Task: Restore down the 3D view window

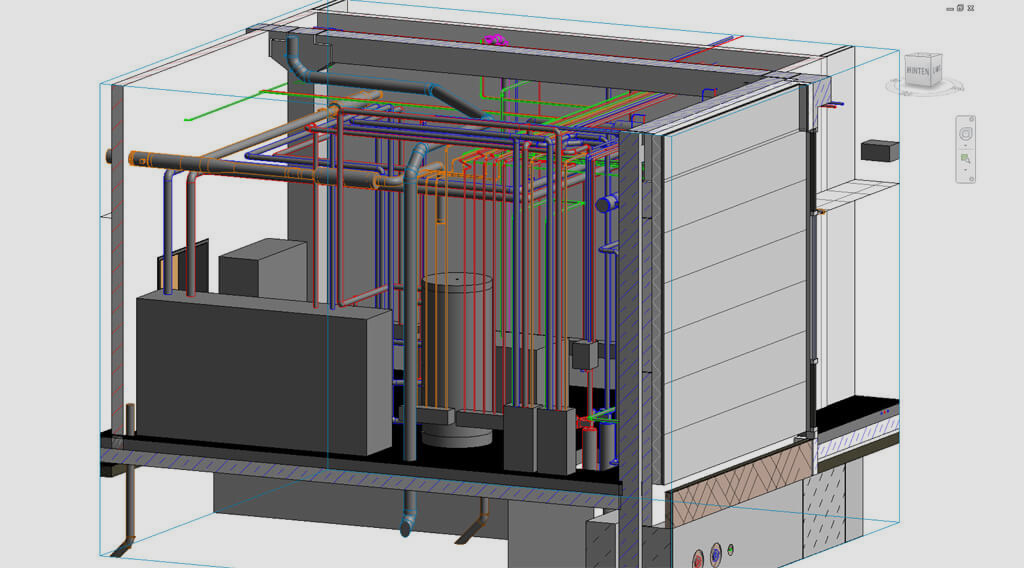Action: pyautogui.click(x=959, y=7)
